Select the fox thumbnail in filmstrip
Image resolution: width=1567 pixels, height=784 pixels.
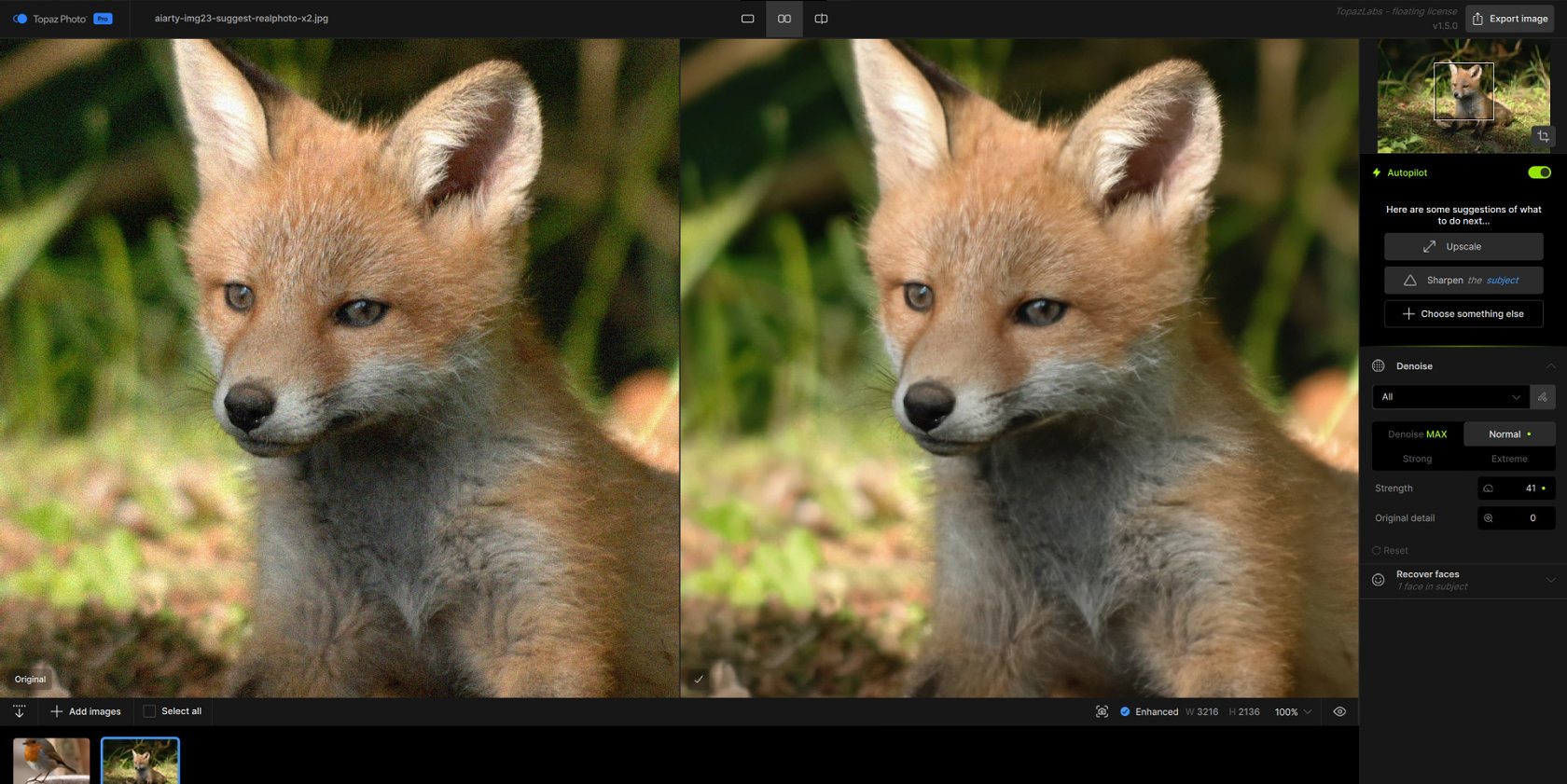pyautogui.click(x=140, y=761)
